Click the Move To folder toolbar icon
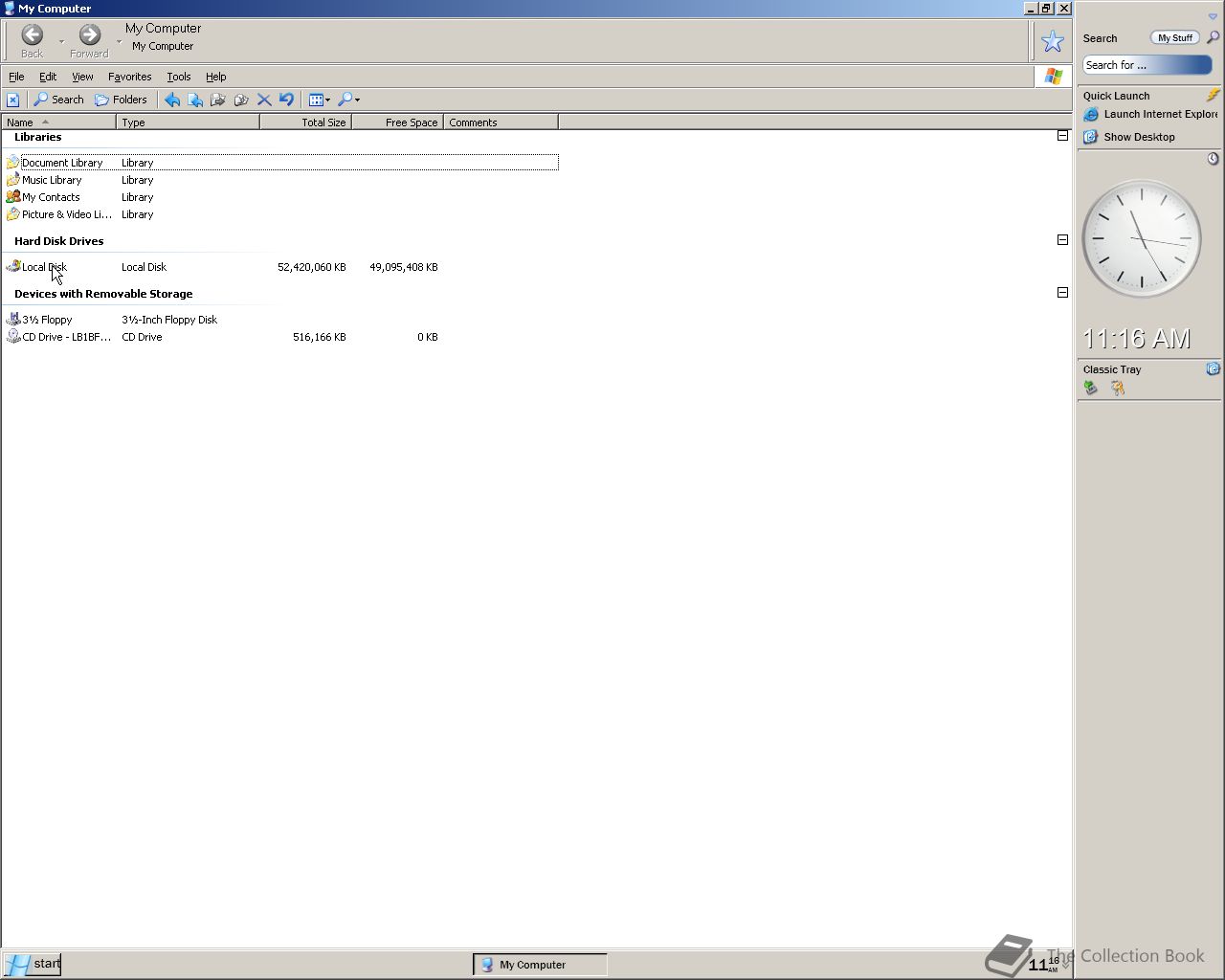Screen dimensions: 1225x980 tap(218, 100)
